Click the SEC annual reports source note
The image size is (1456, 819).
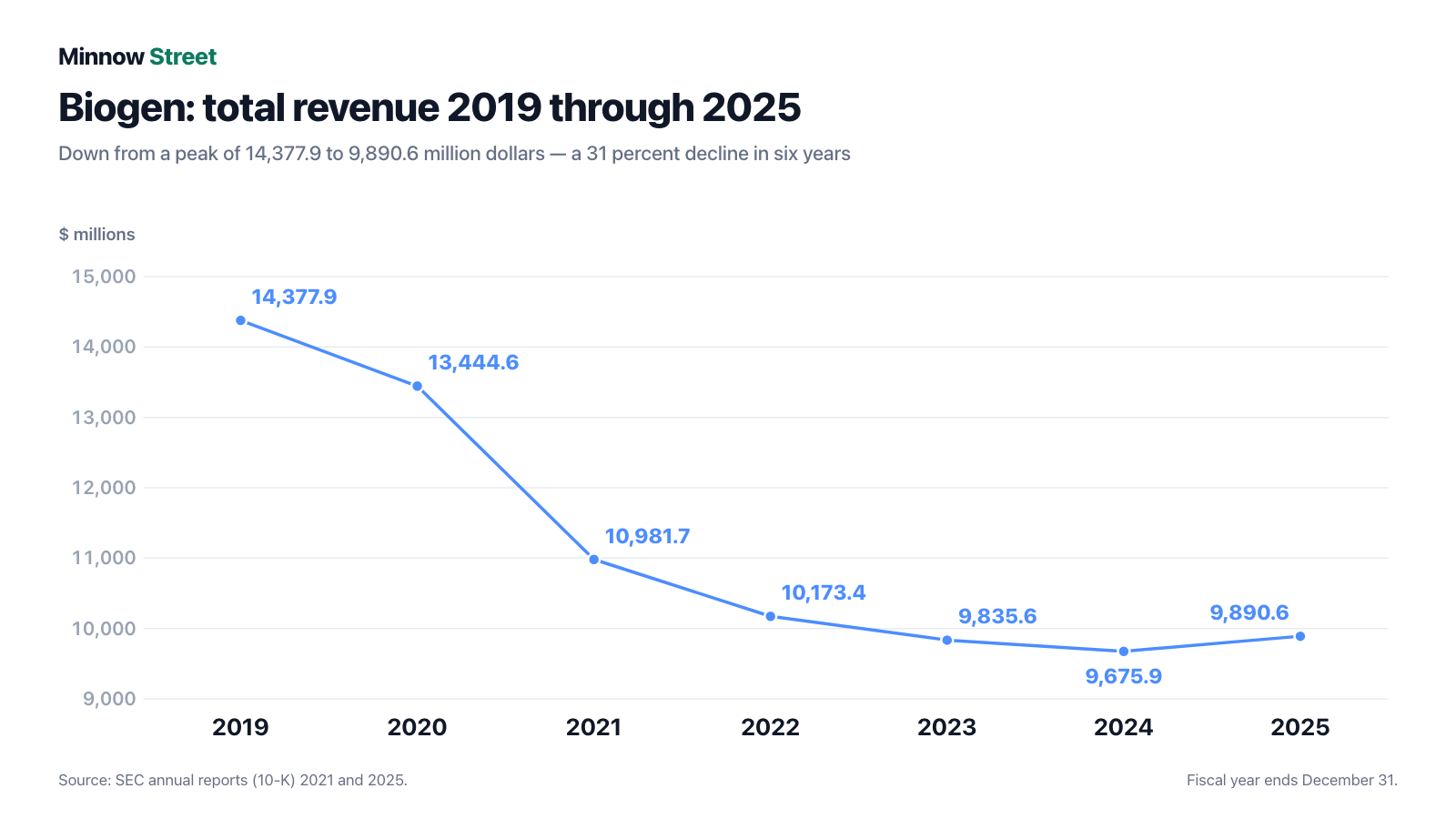click(x=233, y=780)
